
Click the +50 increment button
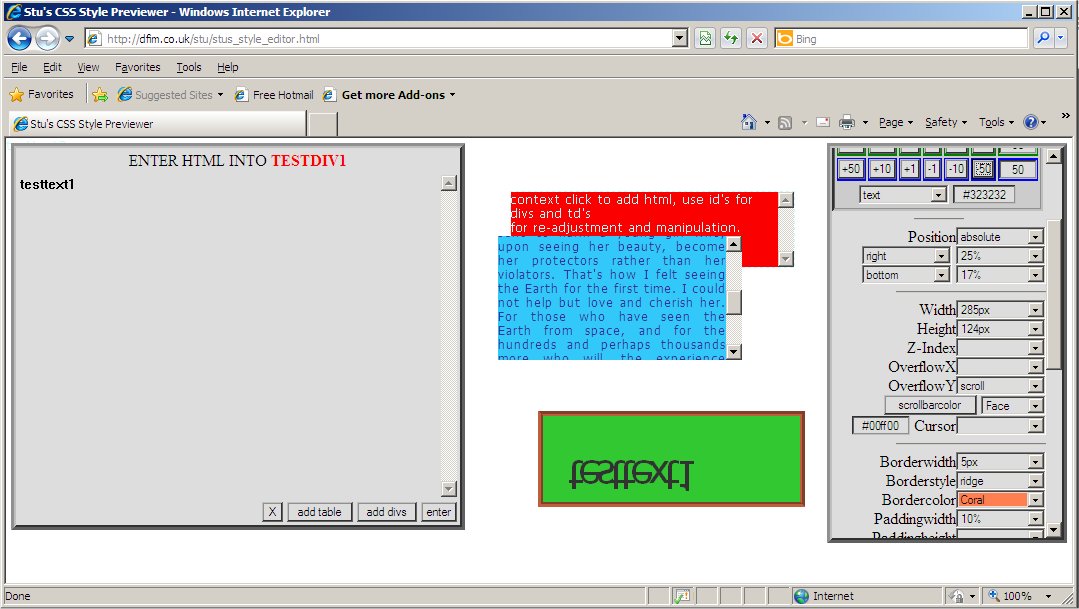[851, 169]
